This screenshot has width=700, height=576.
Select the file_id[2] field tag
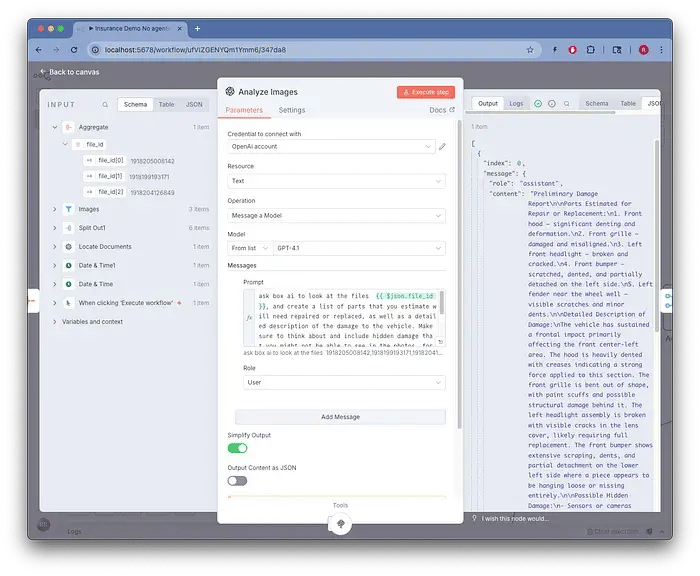click(x=105, y=192)
